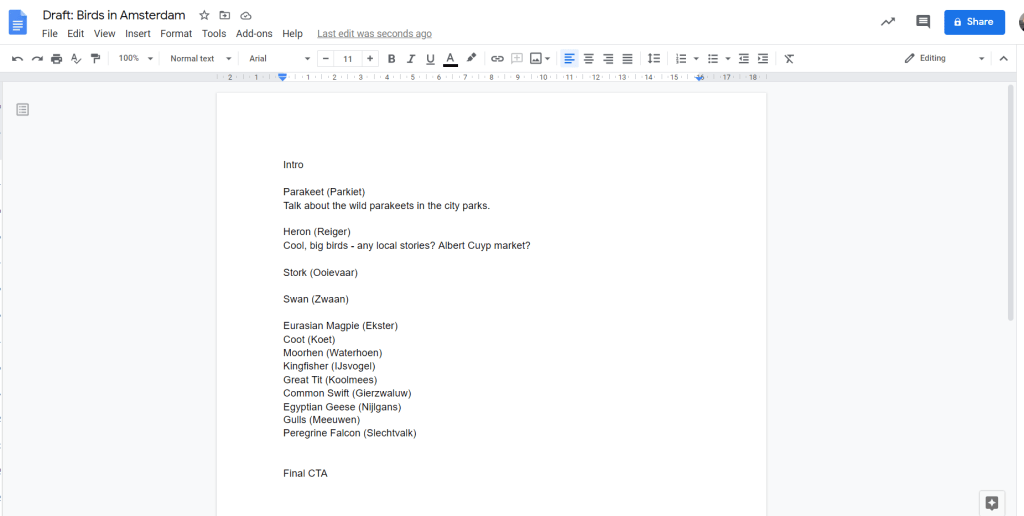Open the zoom 100% dropdown
Screen dimensions: 1024x516
[x=135, y=59]
